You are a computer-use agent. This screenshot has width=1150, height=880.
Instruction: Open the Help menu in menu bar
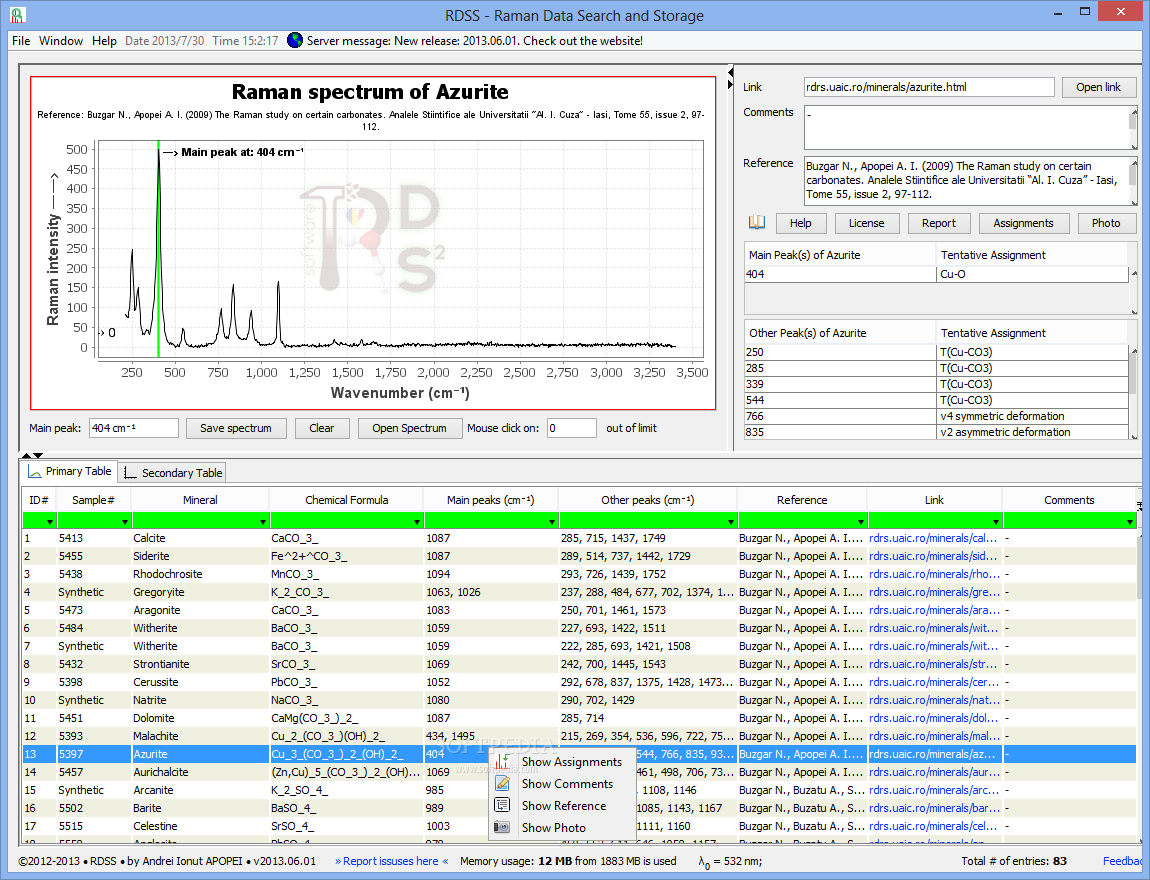[x=104, y=40]
